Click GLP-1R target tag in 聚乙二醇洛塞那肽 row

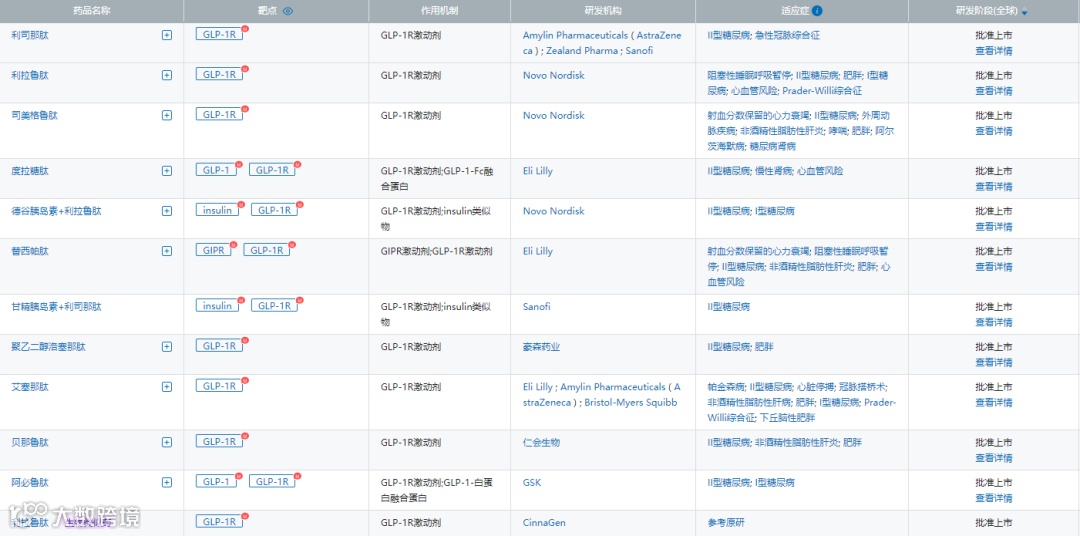tap(219, 346)
